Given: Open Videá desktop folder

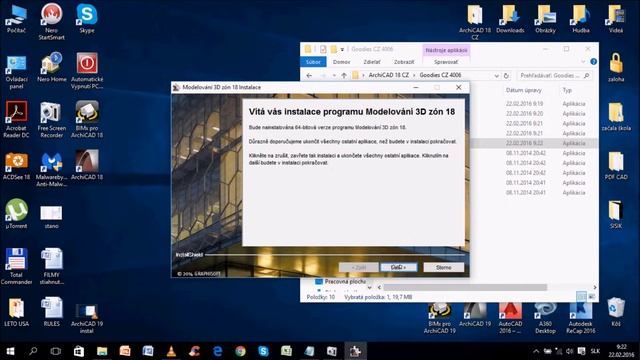Looking at the screenshot, I should 616,19.
